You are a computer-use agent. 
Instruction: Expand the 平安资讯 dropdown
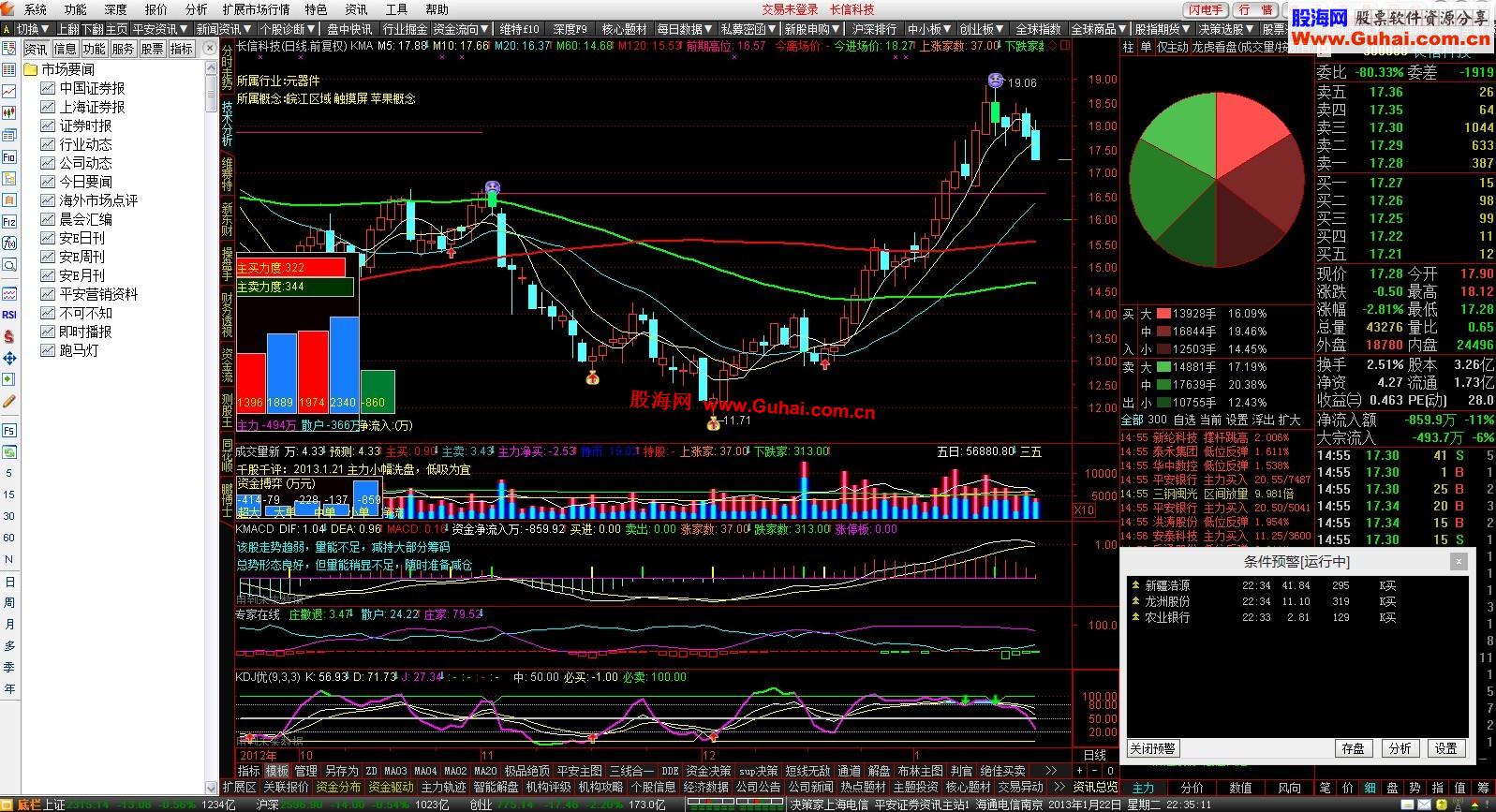[x=161, y=29]
